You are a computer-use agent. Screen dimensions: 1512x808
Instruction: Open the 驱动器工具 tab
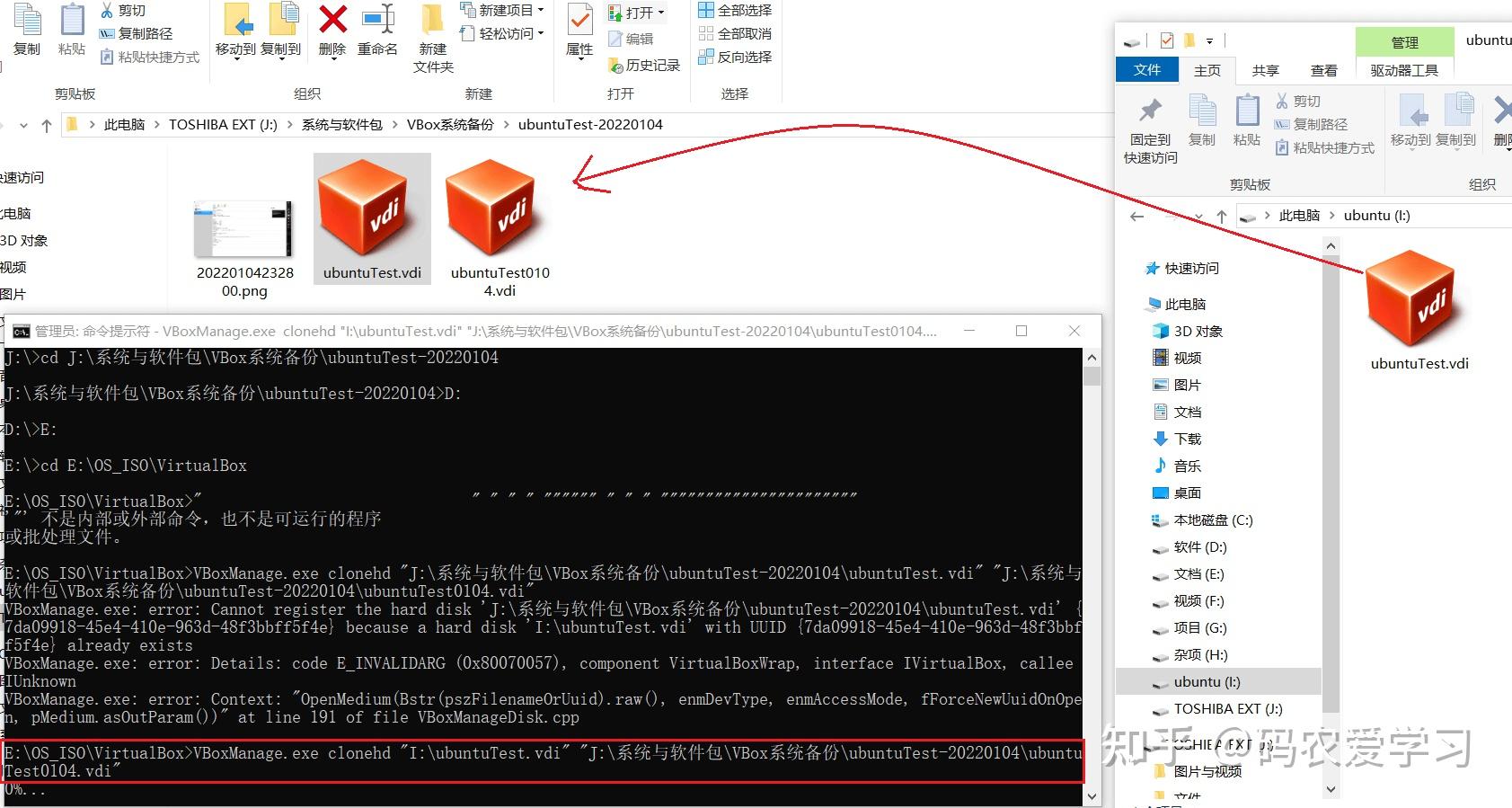(x=1404, y=70)
